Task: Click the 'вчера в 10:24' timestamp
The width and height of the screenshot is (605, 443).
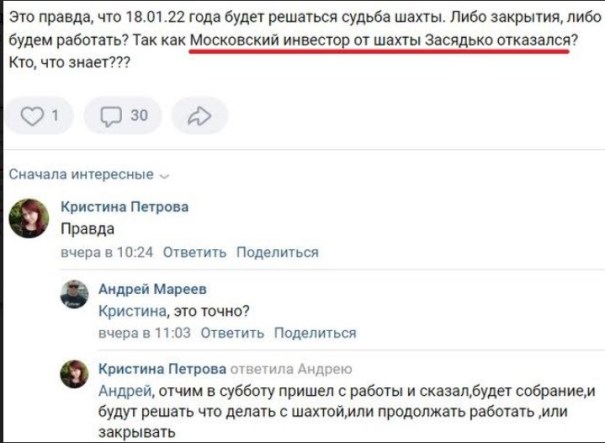Action: click(x=106, y=252)
